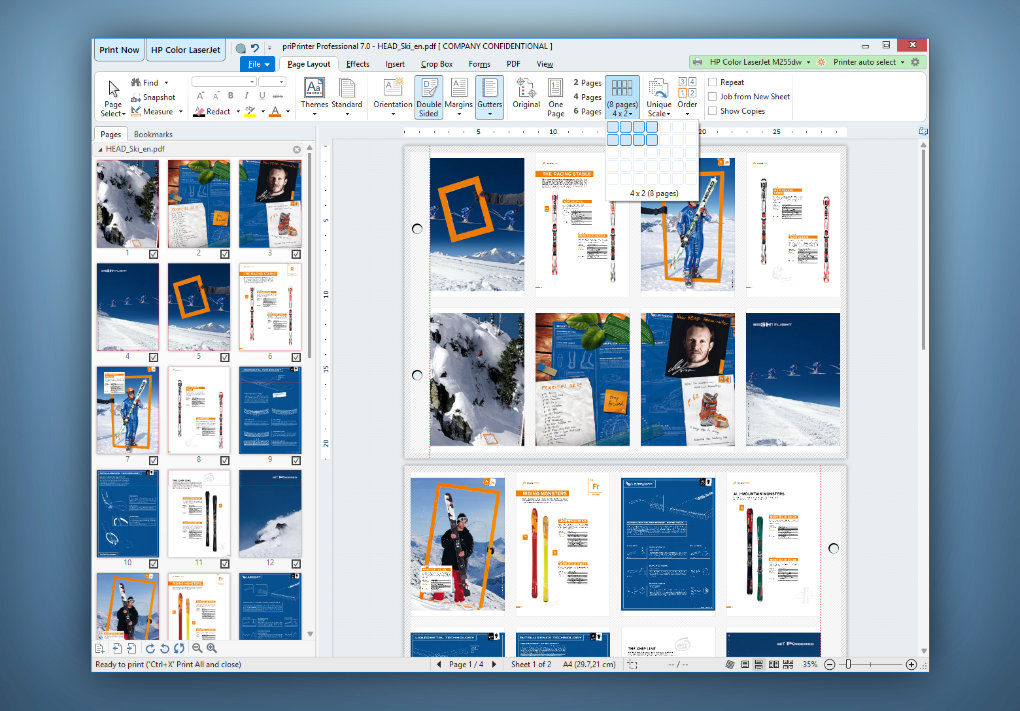1020x711 pixels.
Task: Open the Themes gallery
Action: point(314,97)
